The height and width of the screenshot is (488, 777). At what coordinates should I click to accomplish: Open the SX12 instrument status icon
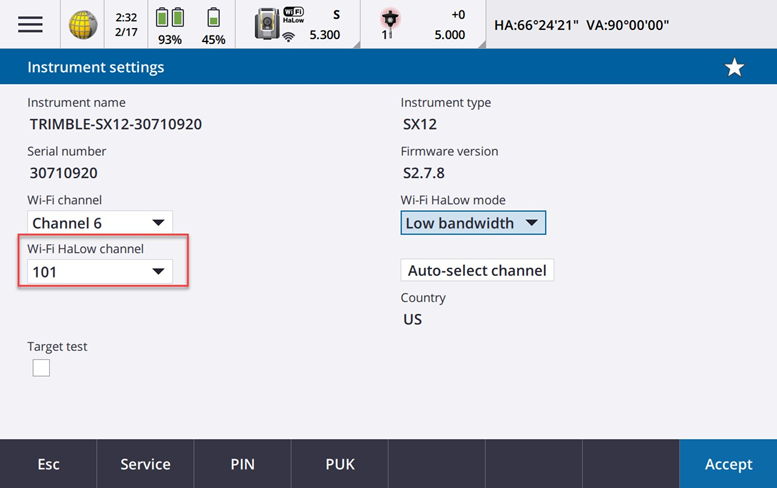pos(268,22)
